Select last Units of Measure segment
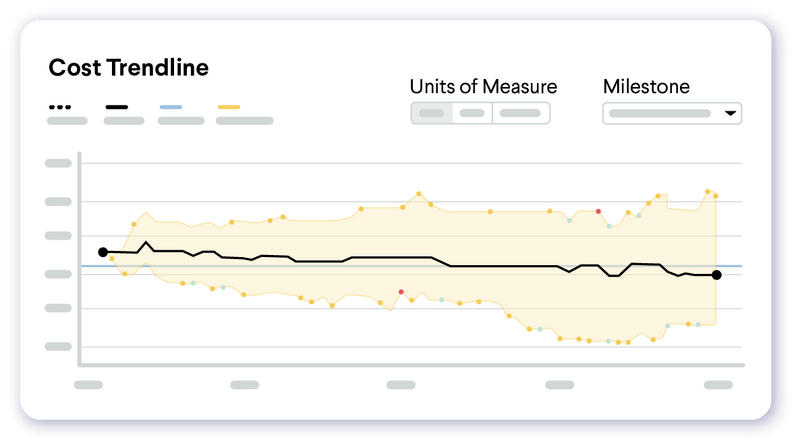Image resolution: width=800 pixels, height=448 pixels. [521, 113]
